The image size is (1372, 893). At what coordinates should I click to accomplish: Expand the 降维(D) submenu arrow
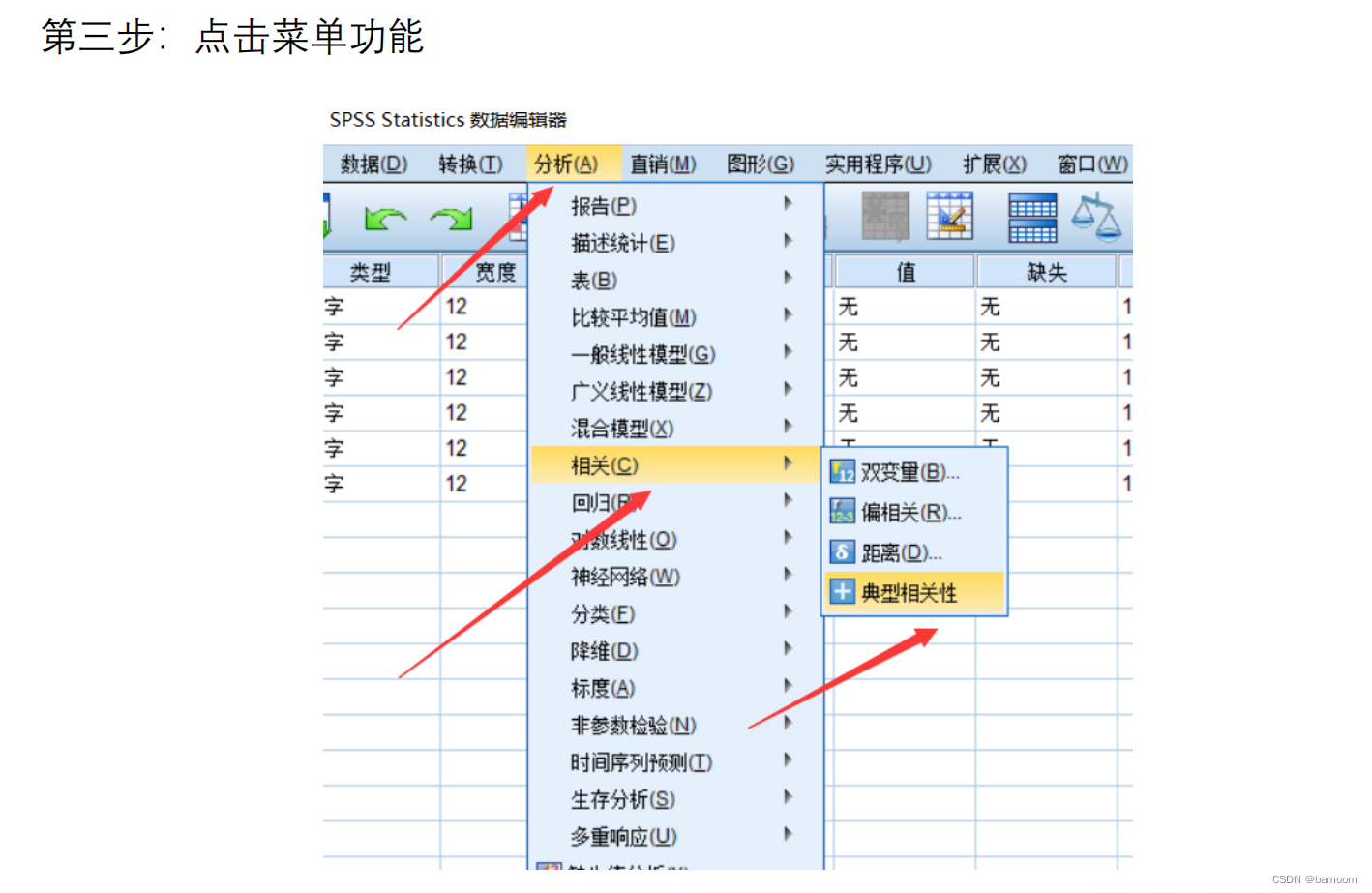(x=788, y=649)
